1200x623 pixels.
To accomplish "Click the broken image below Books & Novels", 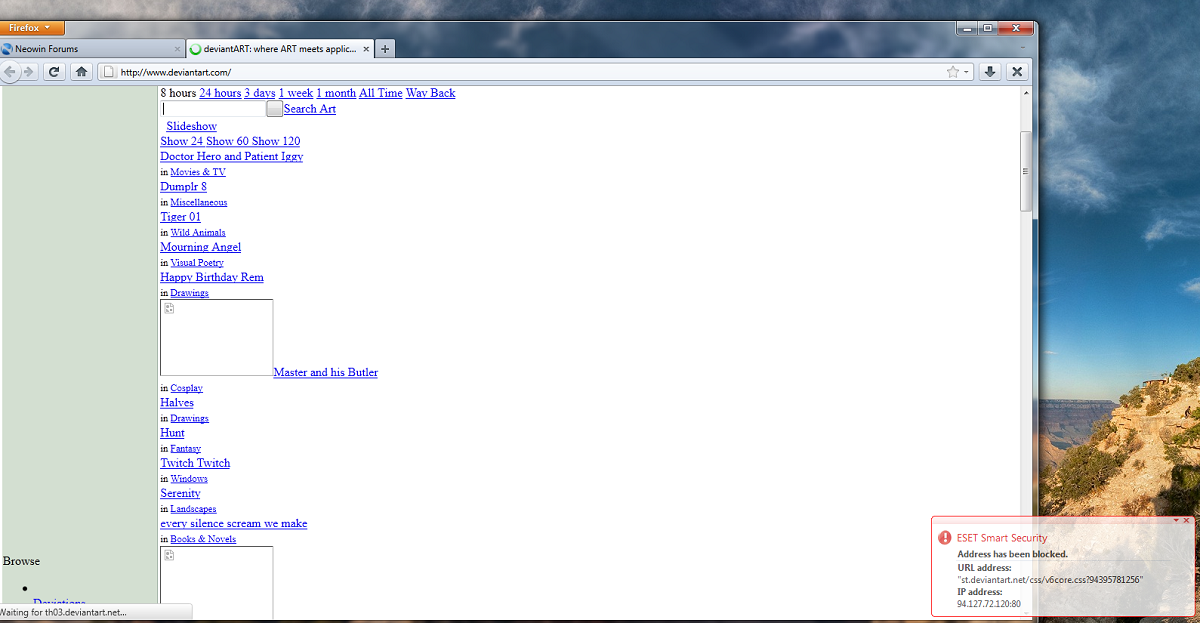I will point(216,583).
